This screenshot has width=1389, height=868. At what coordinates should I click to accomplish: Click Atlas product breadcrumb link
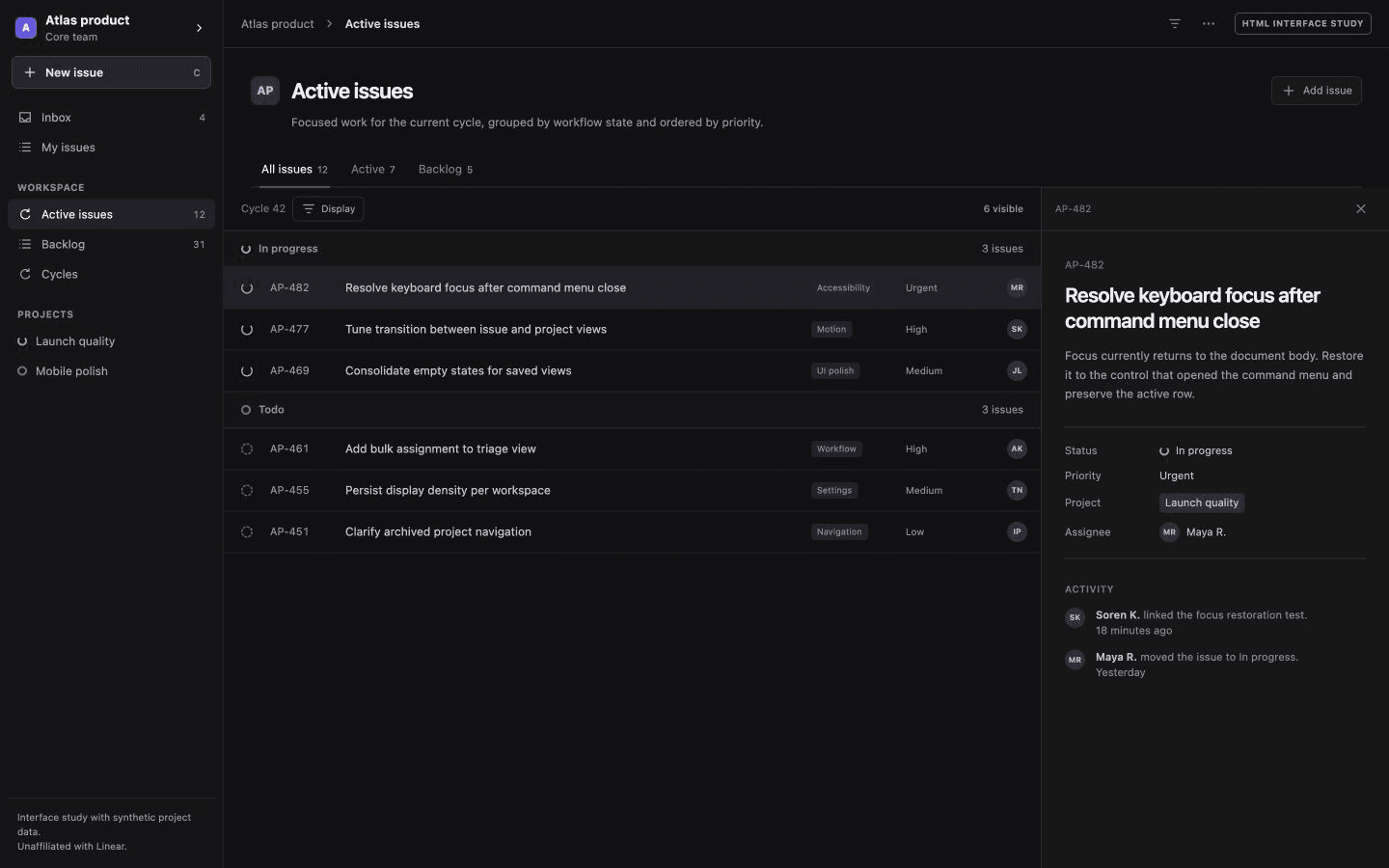click(x=278, y=24)
